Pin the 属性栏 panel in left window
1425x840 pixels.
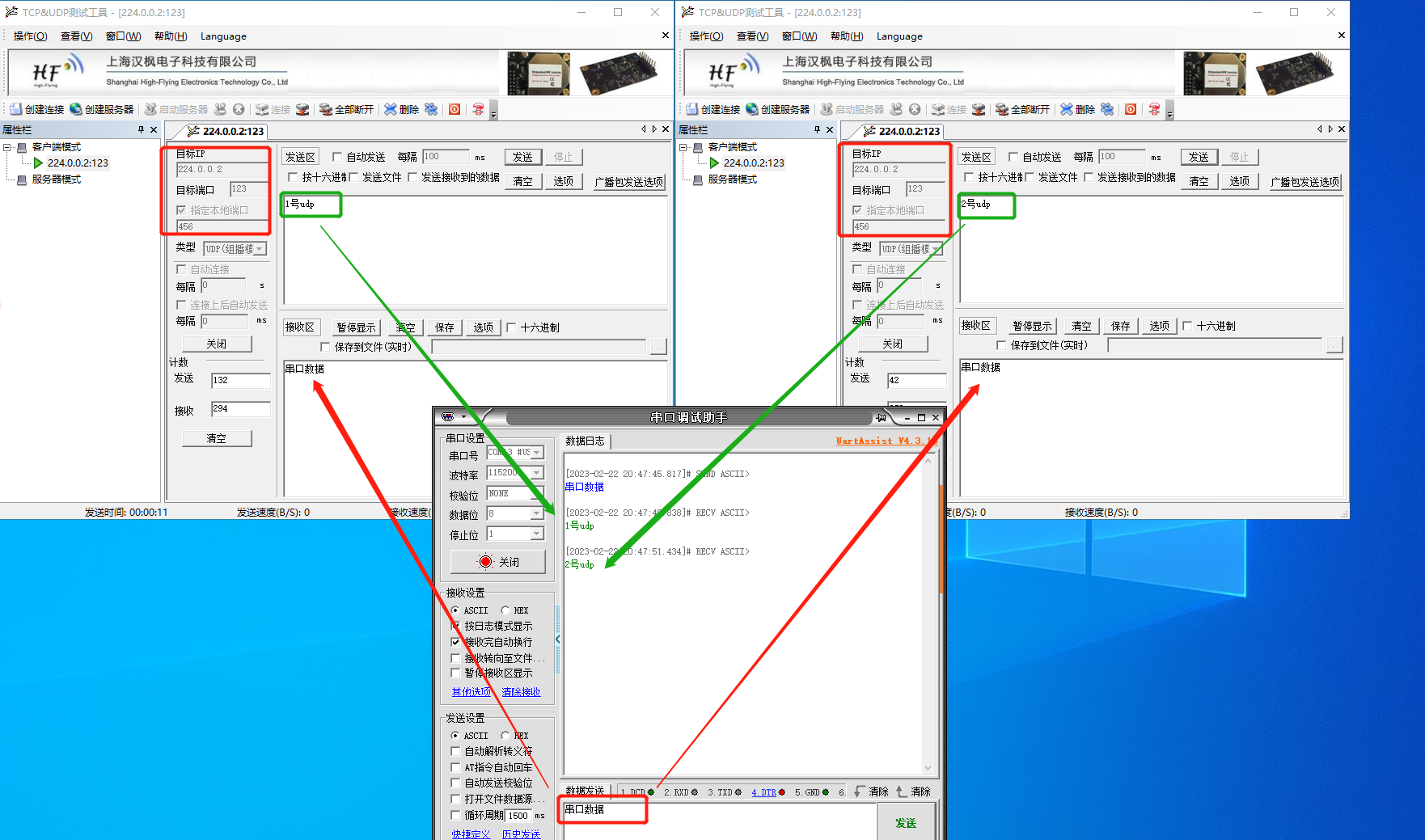141,129
